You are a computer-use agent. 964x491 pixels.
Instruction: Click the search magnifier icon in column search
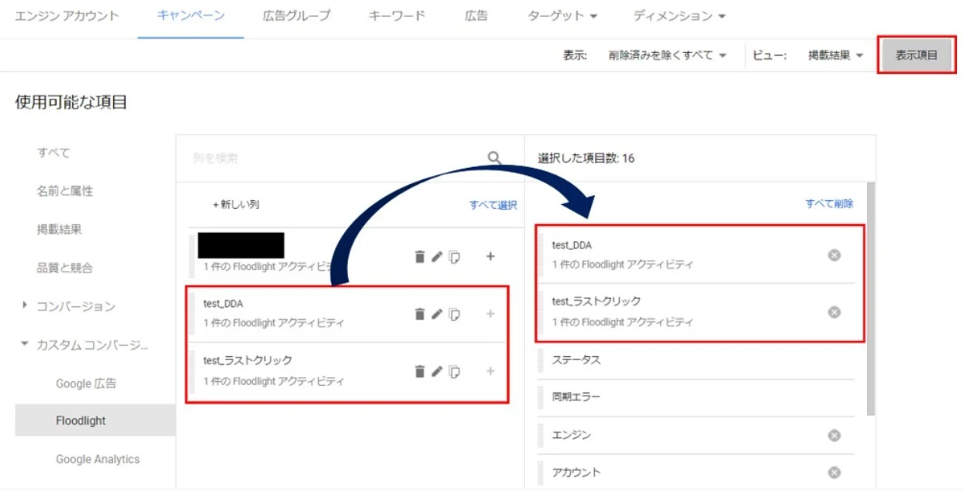pos(494,158)
